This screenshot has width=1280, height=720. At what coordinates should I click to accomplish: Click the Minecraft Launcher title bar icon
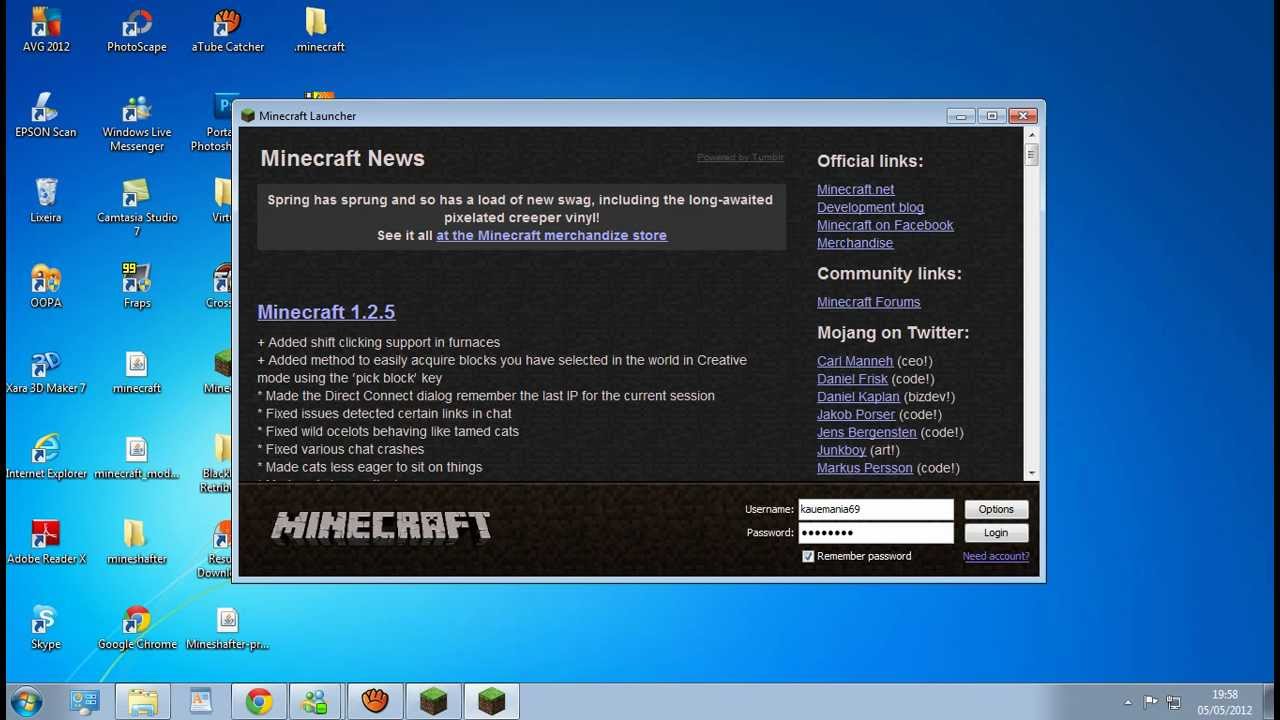click(248, 116)
